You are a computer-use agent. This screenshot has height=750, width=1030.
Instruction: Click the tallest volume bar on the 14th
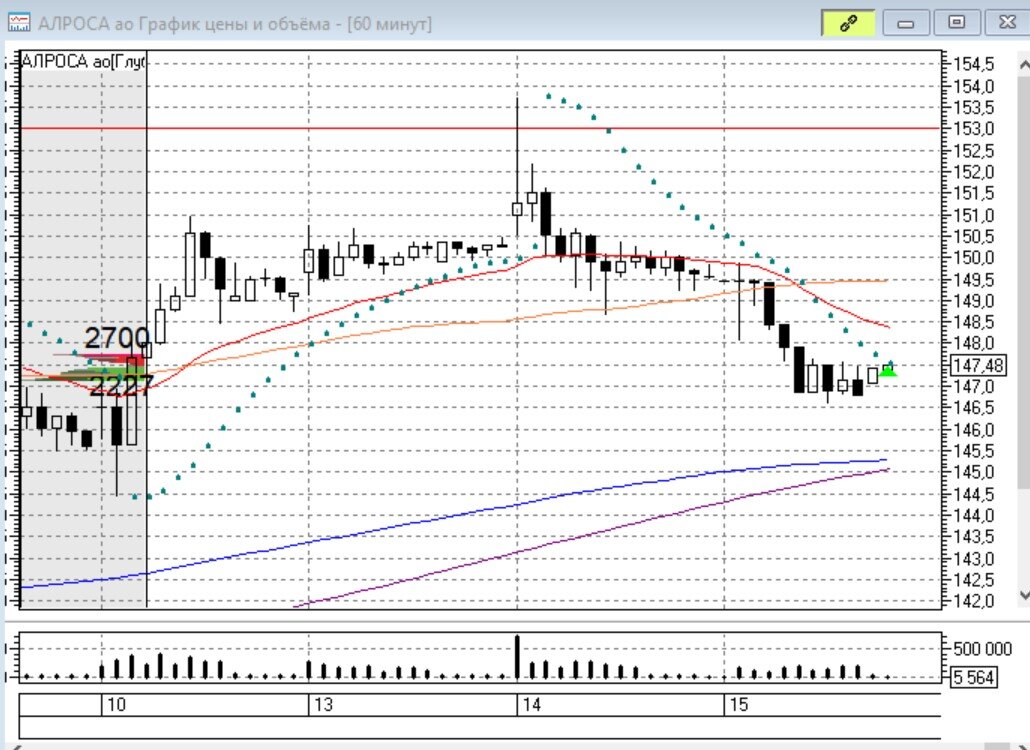coord(518,657)
